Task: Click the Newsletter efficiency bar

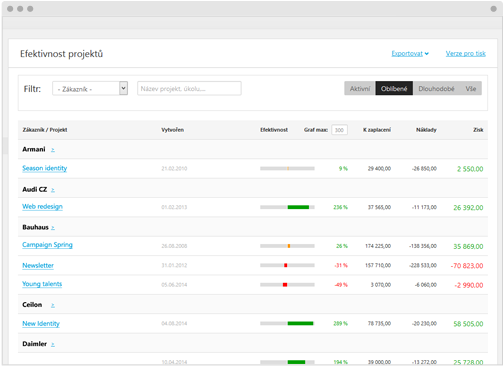Action: pos(287,265)
